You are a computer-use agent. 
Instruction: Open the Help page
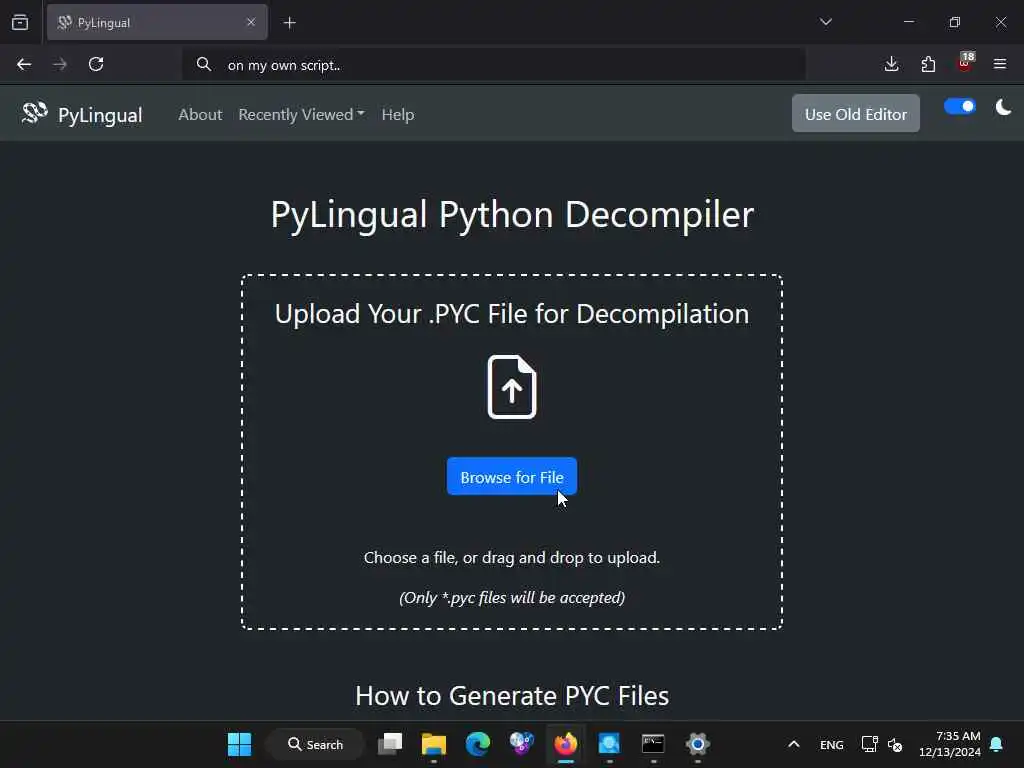pos(398,114)
